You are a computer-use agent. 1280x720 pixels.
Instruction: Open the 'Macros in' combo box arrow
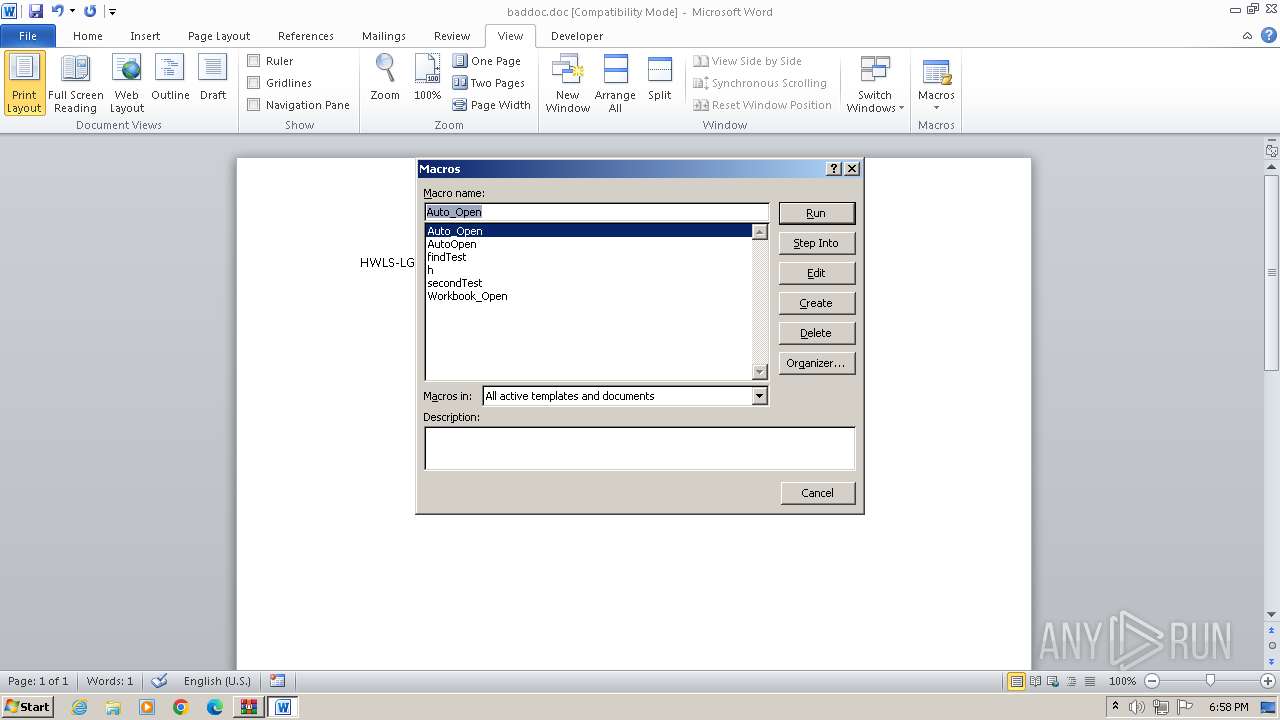coord(759,396)
